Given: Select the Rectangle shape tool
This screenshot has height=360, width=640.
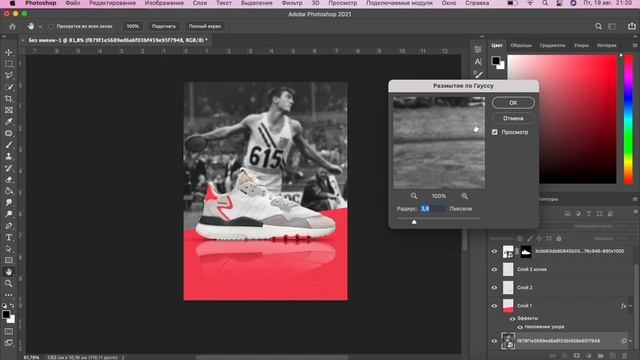Looking at the screenshot, I should [9, 260].
